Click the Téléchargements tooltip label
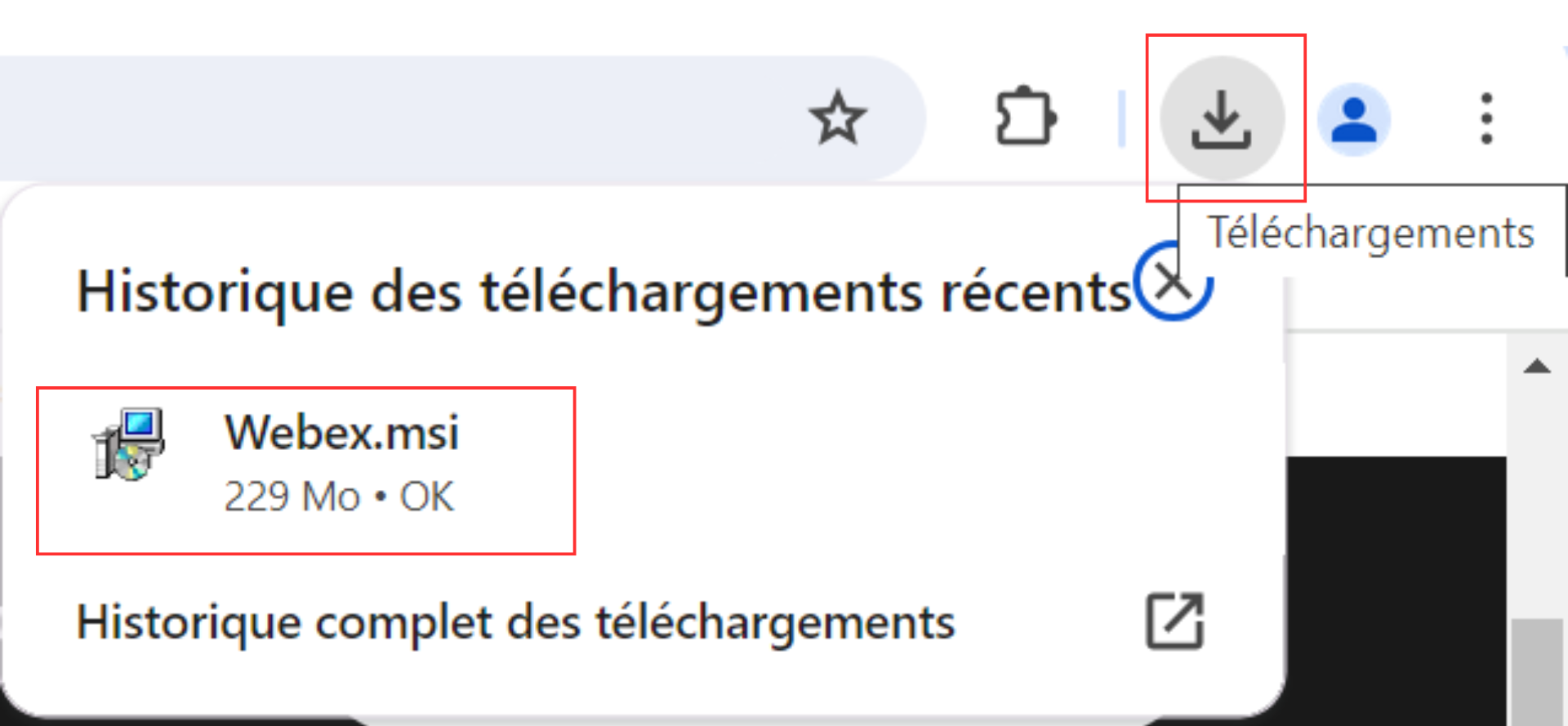This screenshot has width=1568, height=726. tap(1371, 233)
